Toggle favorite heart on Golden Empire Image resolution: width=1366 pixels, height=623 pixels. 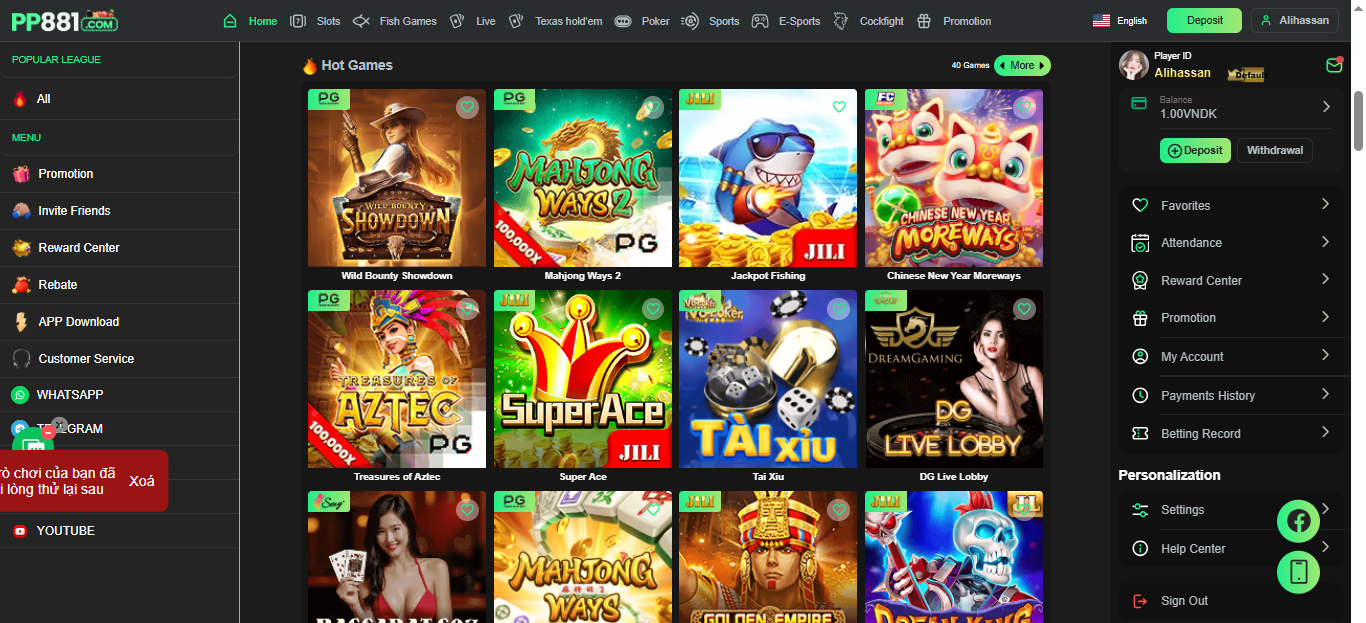(x=839, y=510)
